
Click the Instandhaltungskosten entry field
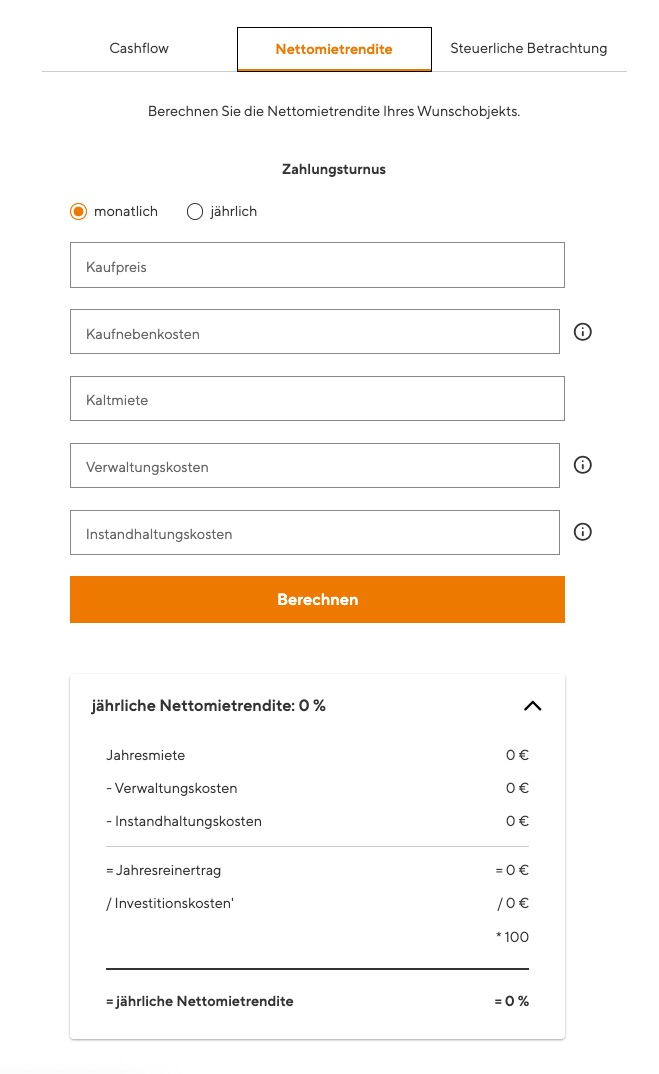click(x=314, y=533)
